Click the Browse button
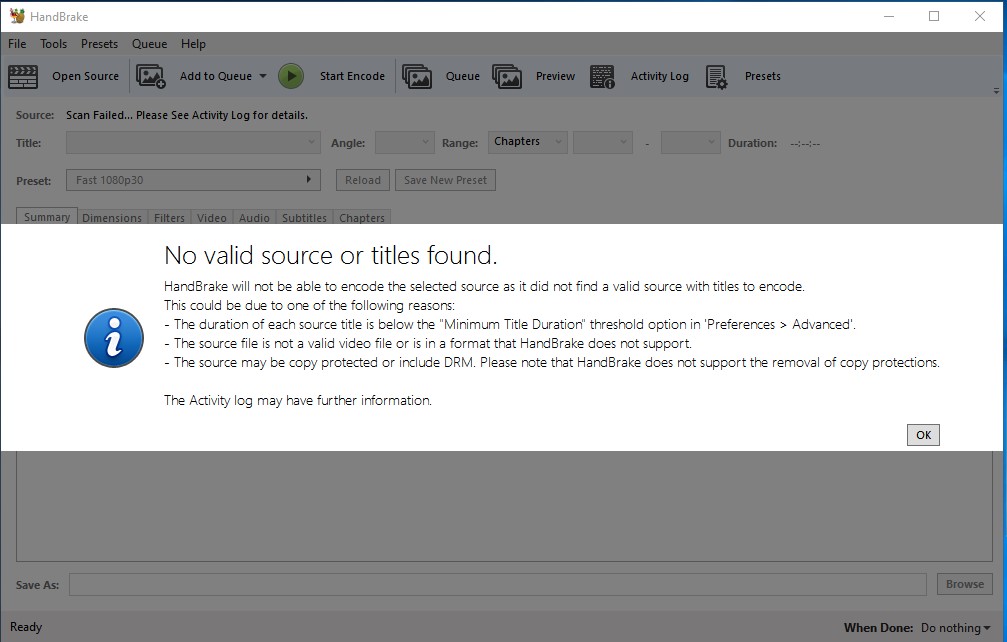 [x=964, y=584]
